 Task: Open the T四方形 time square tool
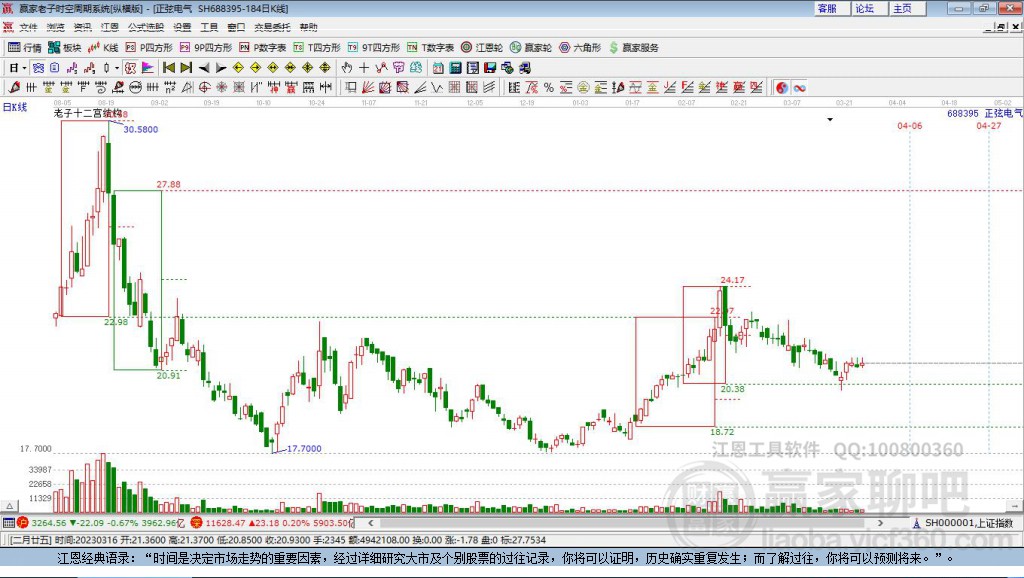pos(317,48)
